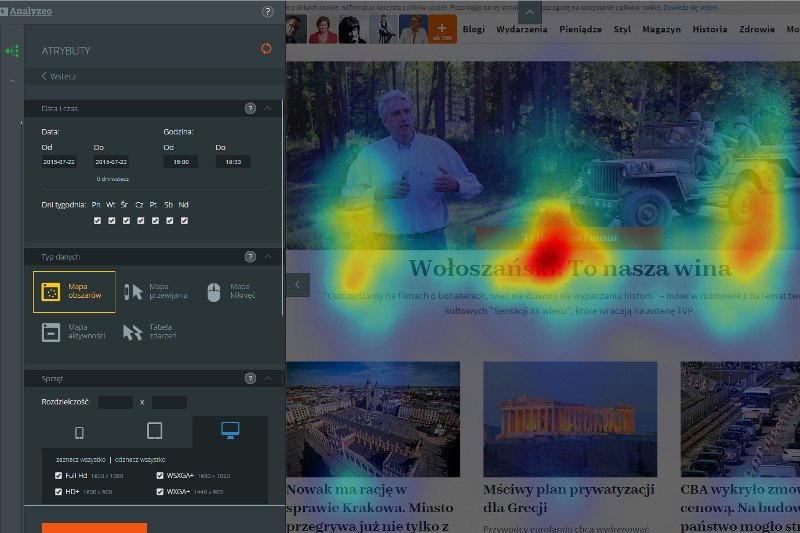
Task: Open the 'Mściwy plan prywatyzacji dla Grecji' article
Action: 568,498
